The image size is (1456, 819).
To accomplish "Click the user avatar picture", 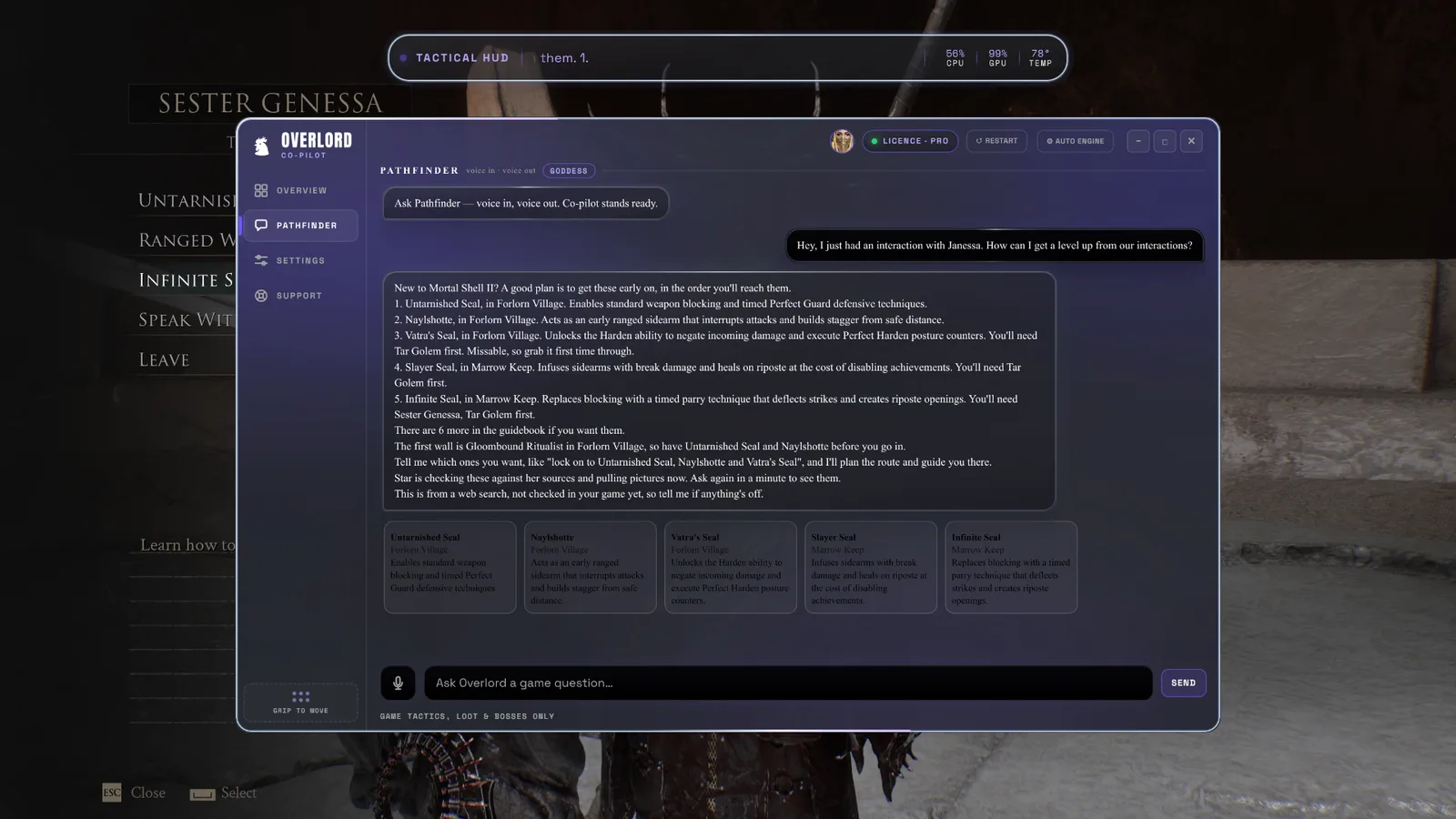I will click(x=842, y=141).
